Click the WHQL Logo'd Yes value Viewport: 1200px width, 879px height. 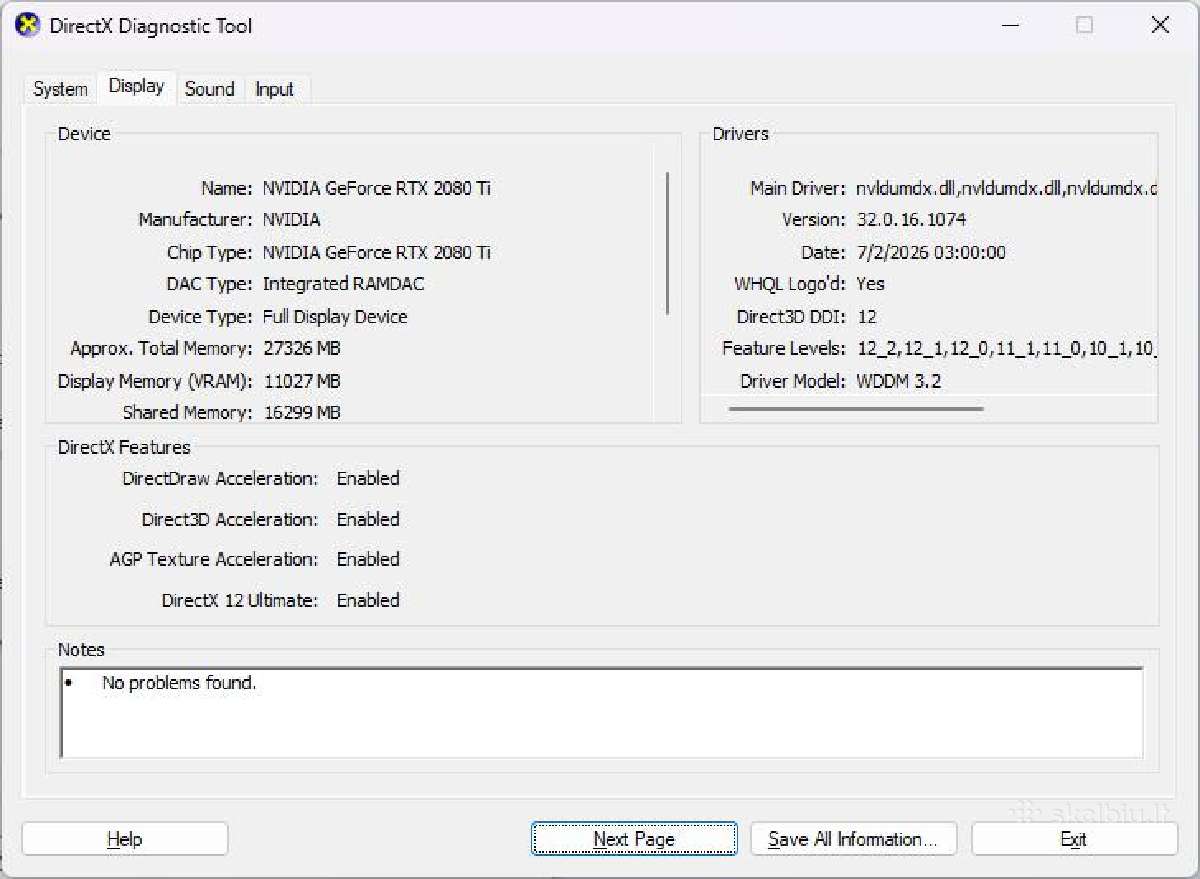[x=870, y=284]
